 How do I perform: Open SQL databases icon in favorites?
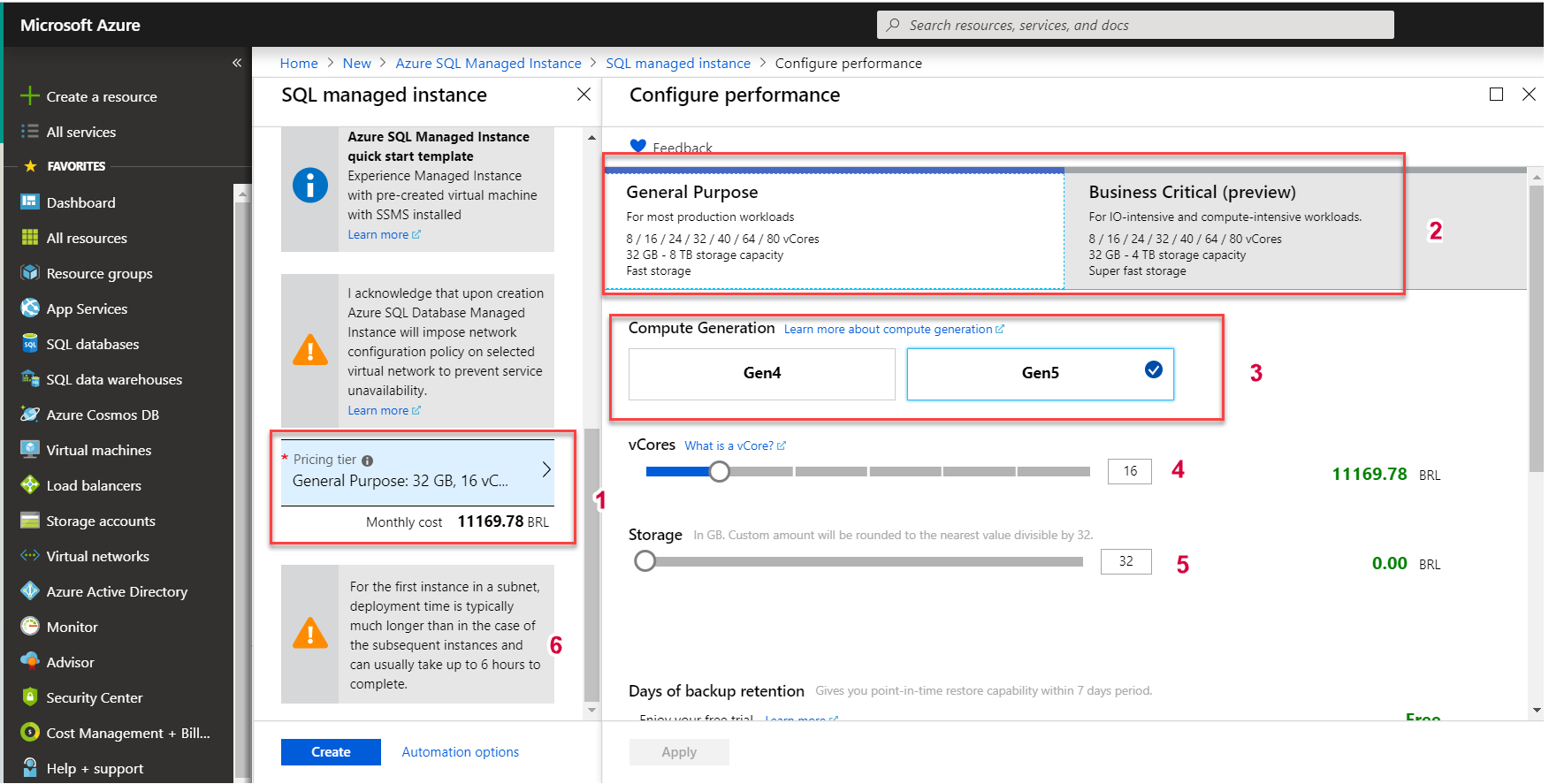click(30, 344)
